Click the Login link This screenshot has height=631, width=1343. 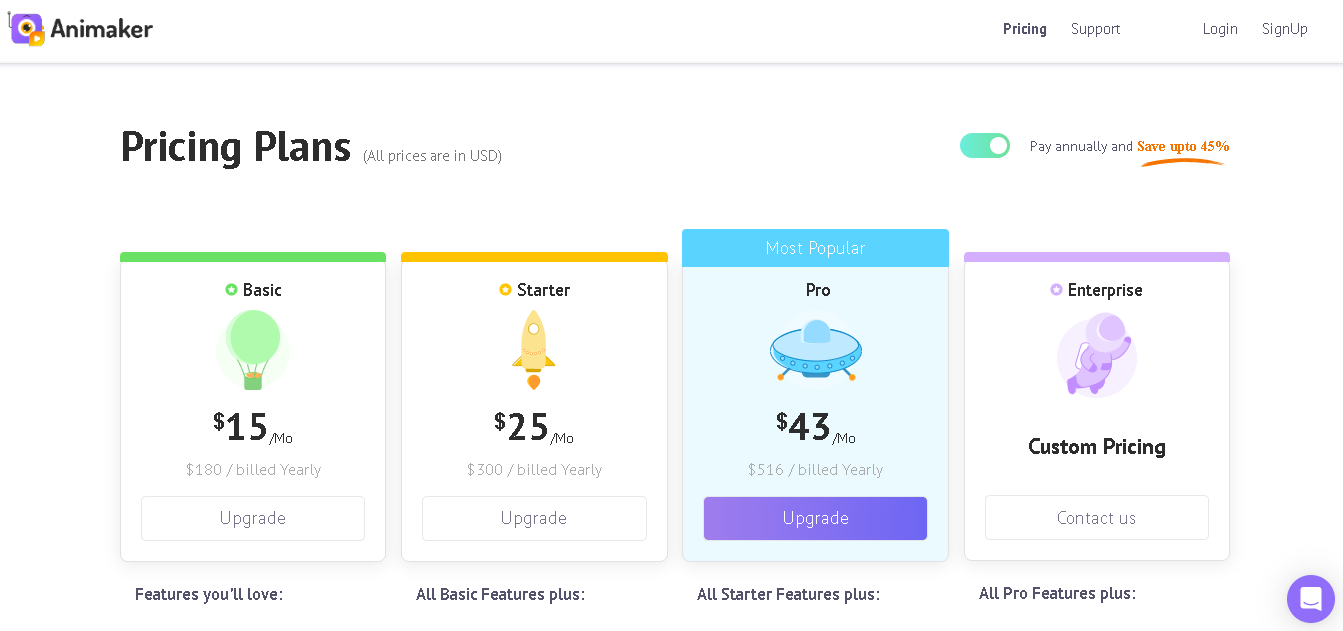tap(1220, 29)
